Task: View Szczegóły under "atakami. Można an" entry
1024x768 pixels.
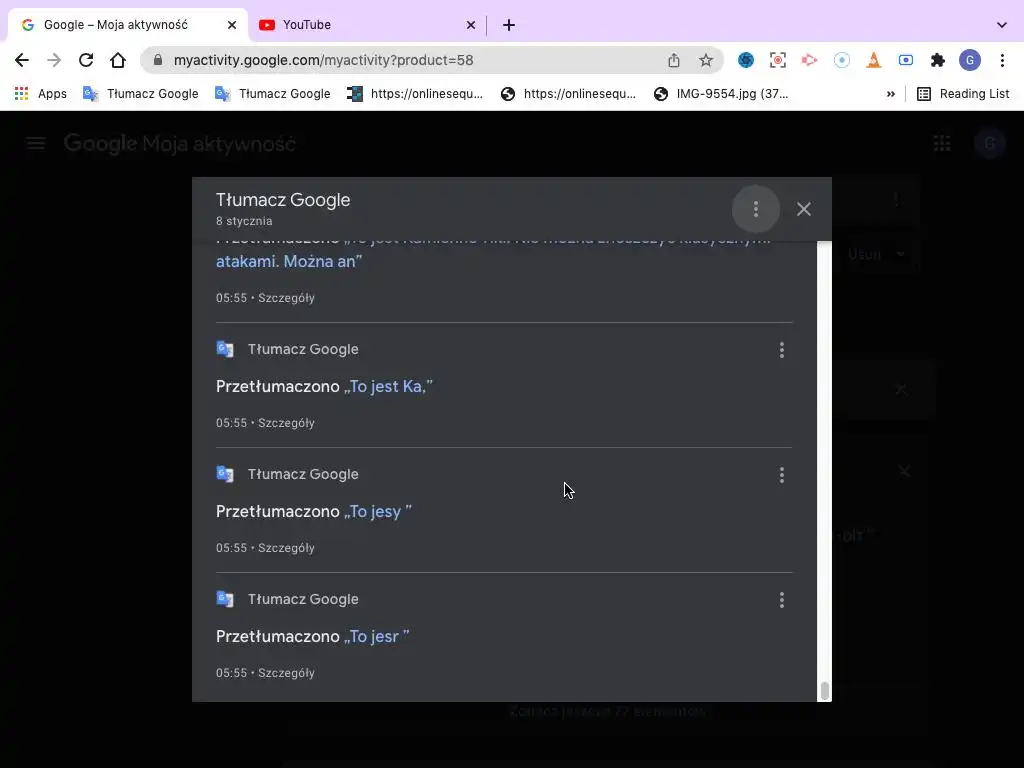Action: pyautogui.click(x=286, y=298)
